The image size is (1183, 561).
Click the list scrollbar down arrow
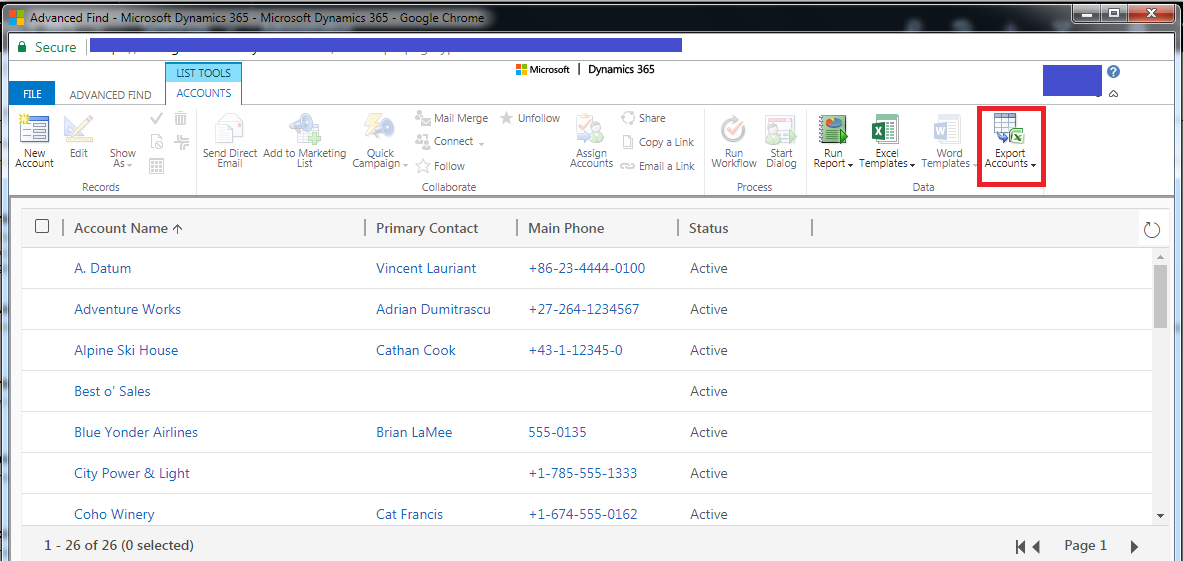coord(1160,515)
